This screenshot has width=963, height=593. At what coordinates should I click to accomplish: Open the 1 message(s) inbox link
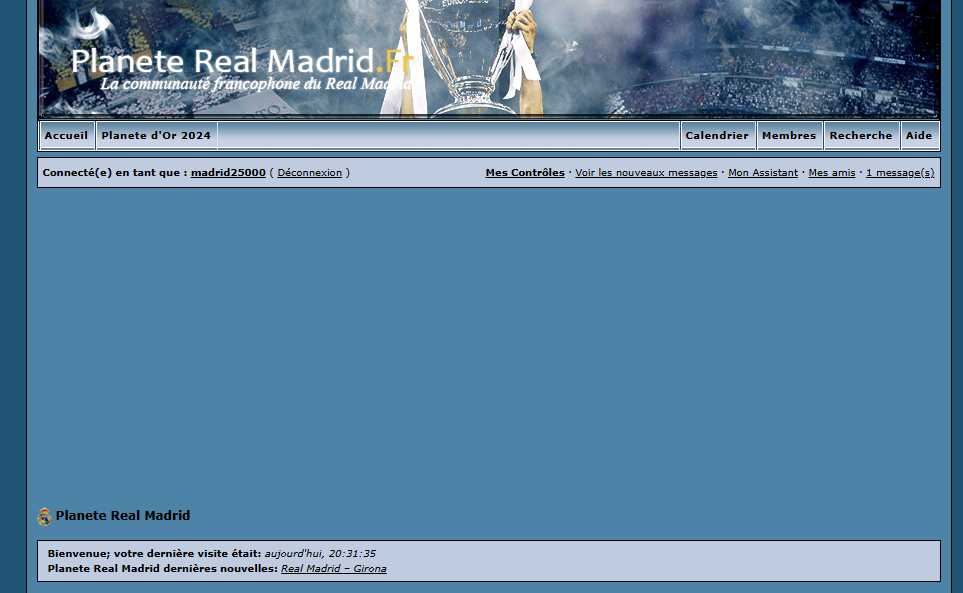tap(900, 172)
